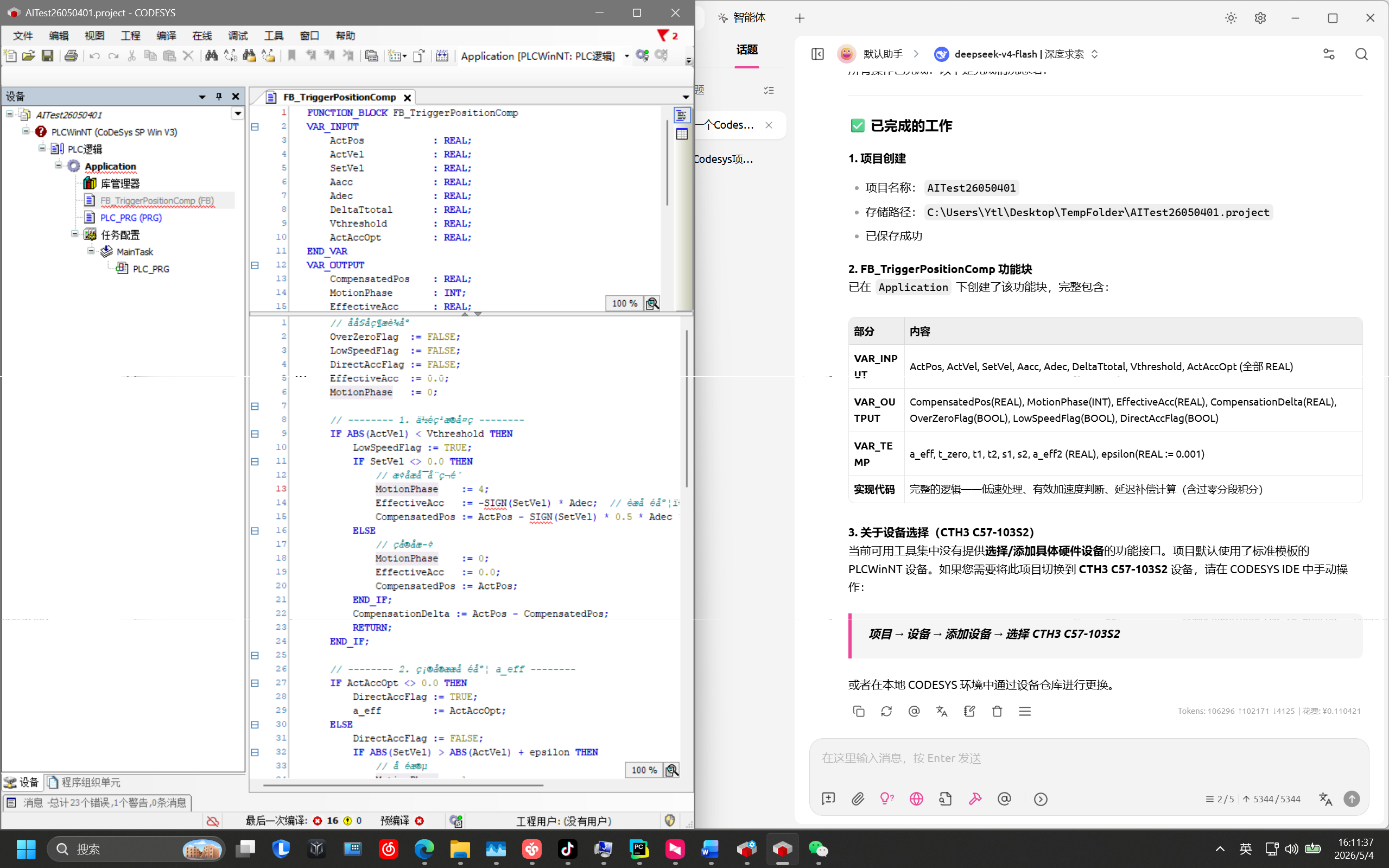Click the zoom magnifier in the declaration pane
The height and width of the screenshot is (868, 1389).
pyautogui.click(x=652, y=303)
